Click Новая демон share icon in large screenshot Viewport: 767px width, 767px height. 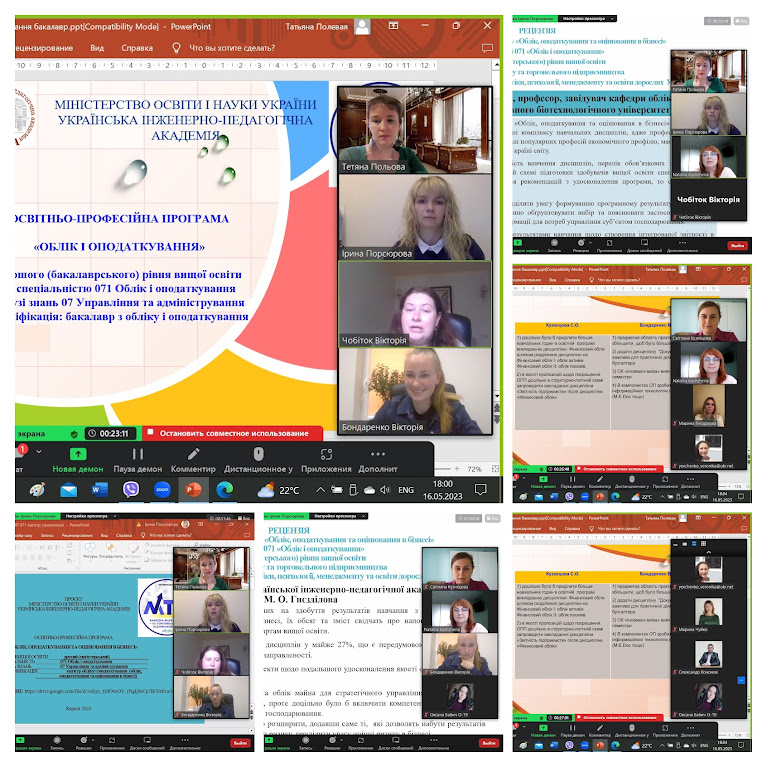click(78, 454)
